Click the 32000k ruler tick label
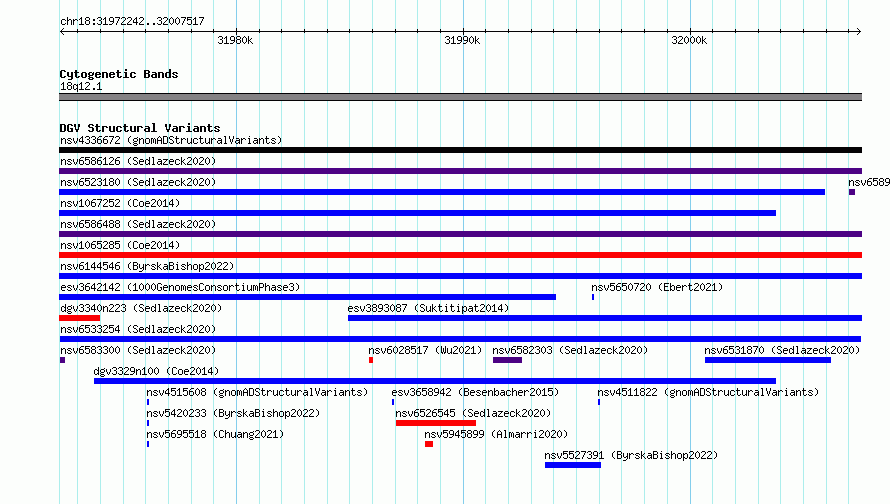Screen dimensions: 890x504 point(689,40)
